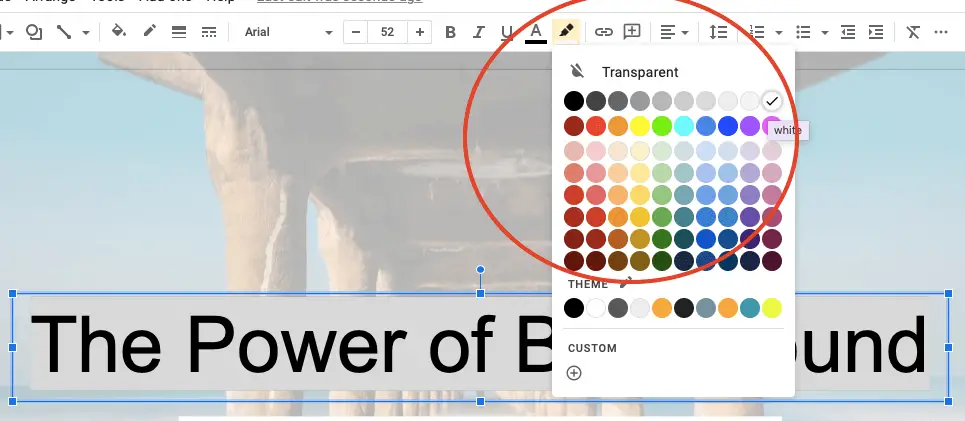Open the Fill color paint bucket
This screenshot has height=421, width=965.
(x=118, y=31)
